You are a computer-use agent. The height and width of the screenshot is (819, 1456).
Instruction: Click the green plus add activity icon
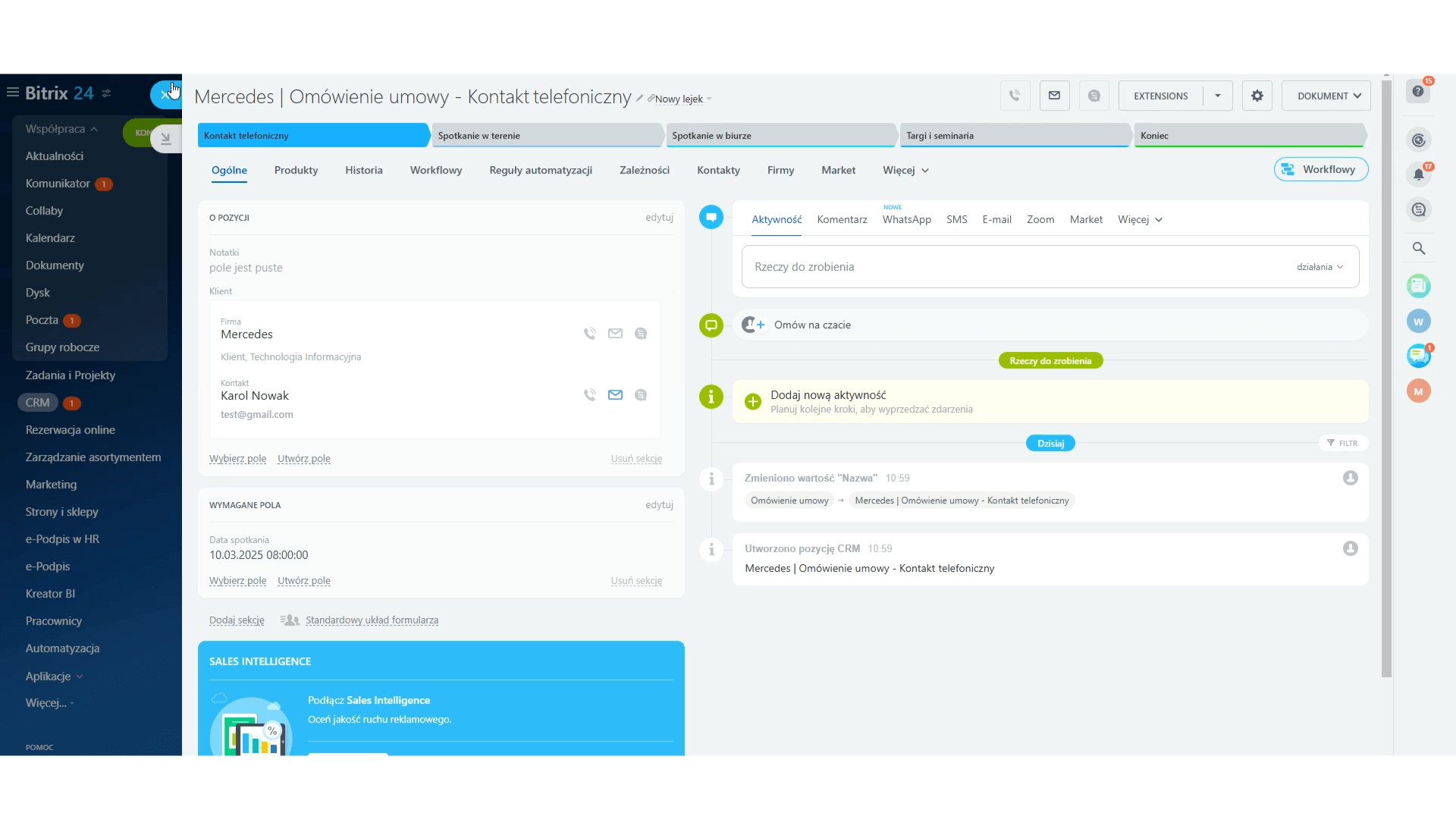(x=753, y=402)
